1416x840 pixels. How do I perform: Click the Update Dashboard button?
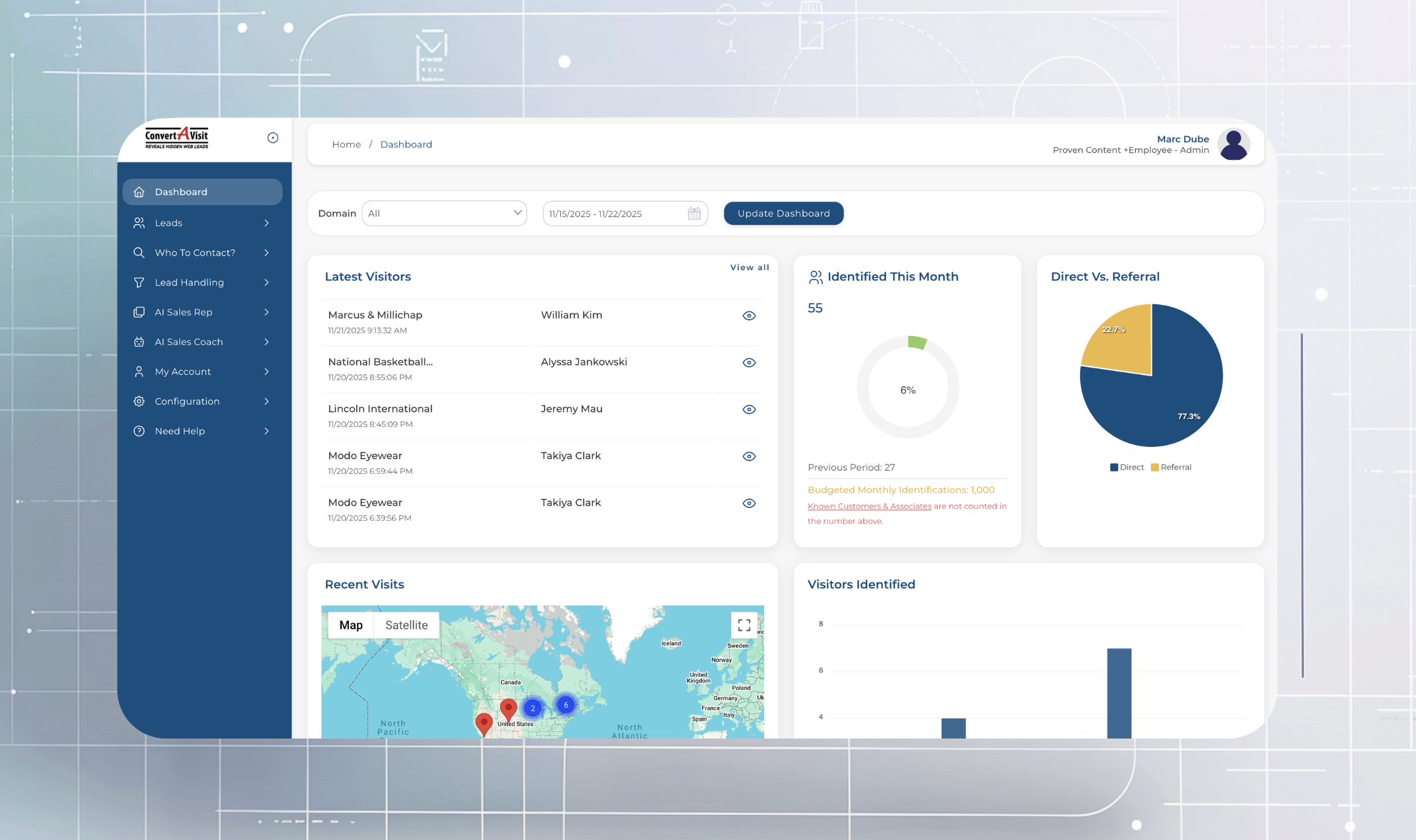(x=783, y=214)
